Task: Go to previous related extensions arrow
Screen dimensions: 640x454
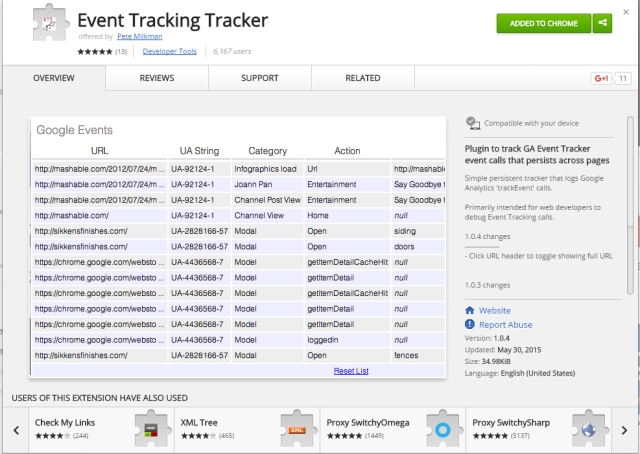Action: [16, 430]
